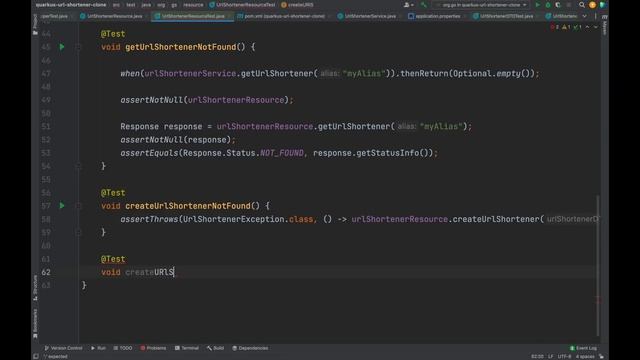This screenshot has width=640, height=360.
Task: Change UTF-8 file encoding in status bar
Action: [x=564, y=356]
